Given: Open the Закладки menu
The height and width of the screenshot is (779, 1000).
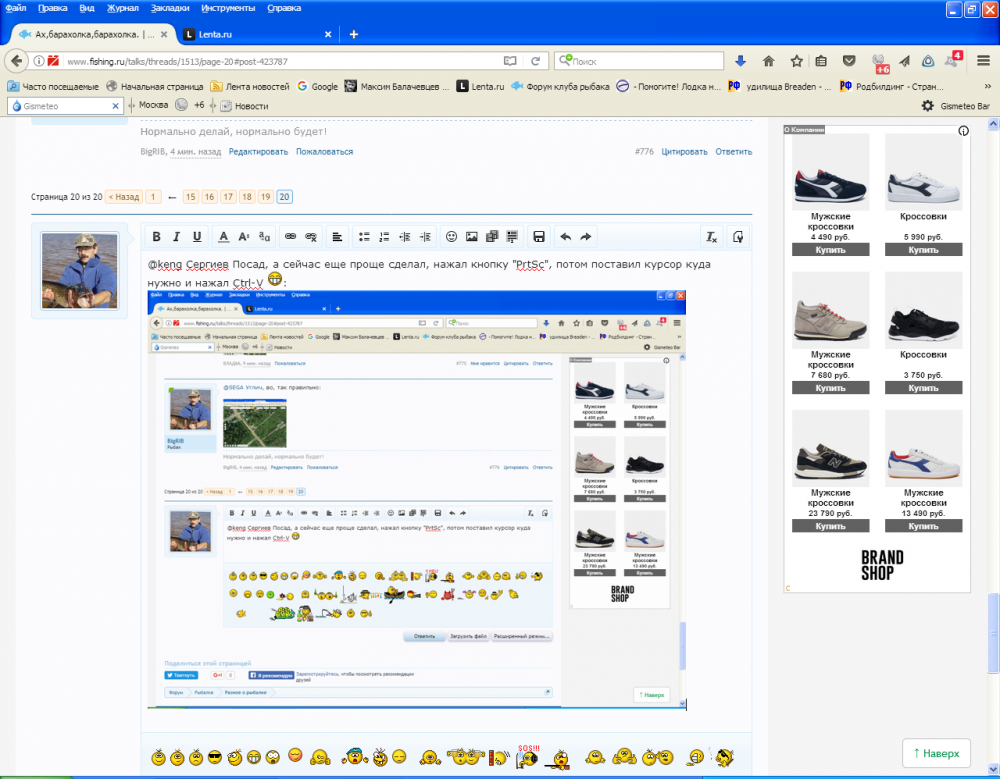Looking at the screenshot, I should [170, 7].
